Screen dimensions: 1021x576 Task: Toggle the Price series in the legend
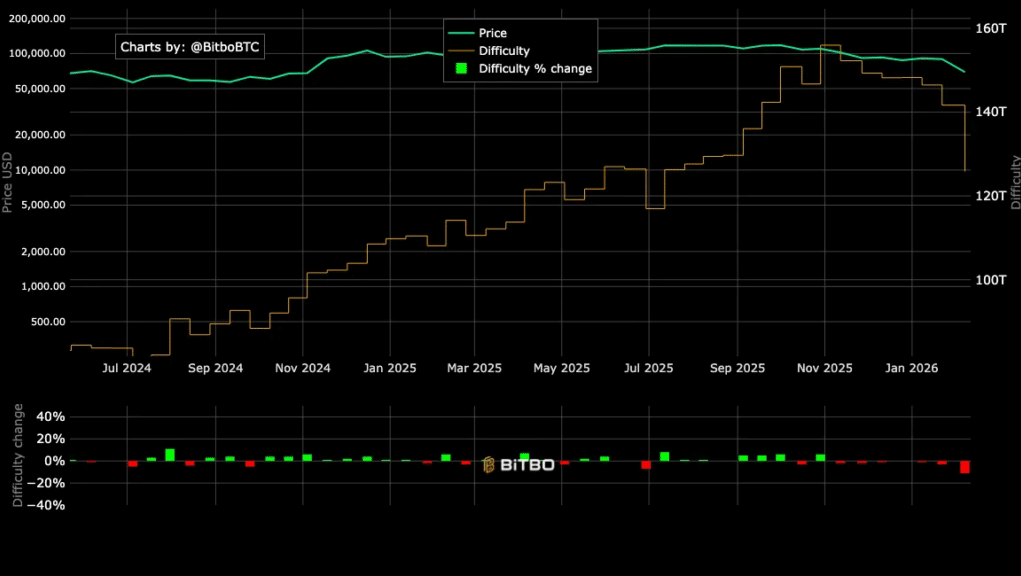pyautogui.click(x=491, y=32)
